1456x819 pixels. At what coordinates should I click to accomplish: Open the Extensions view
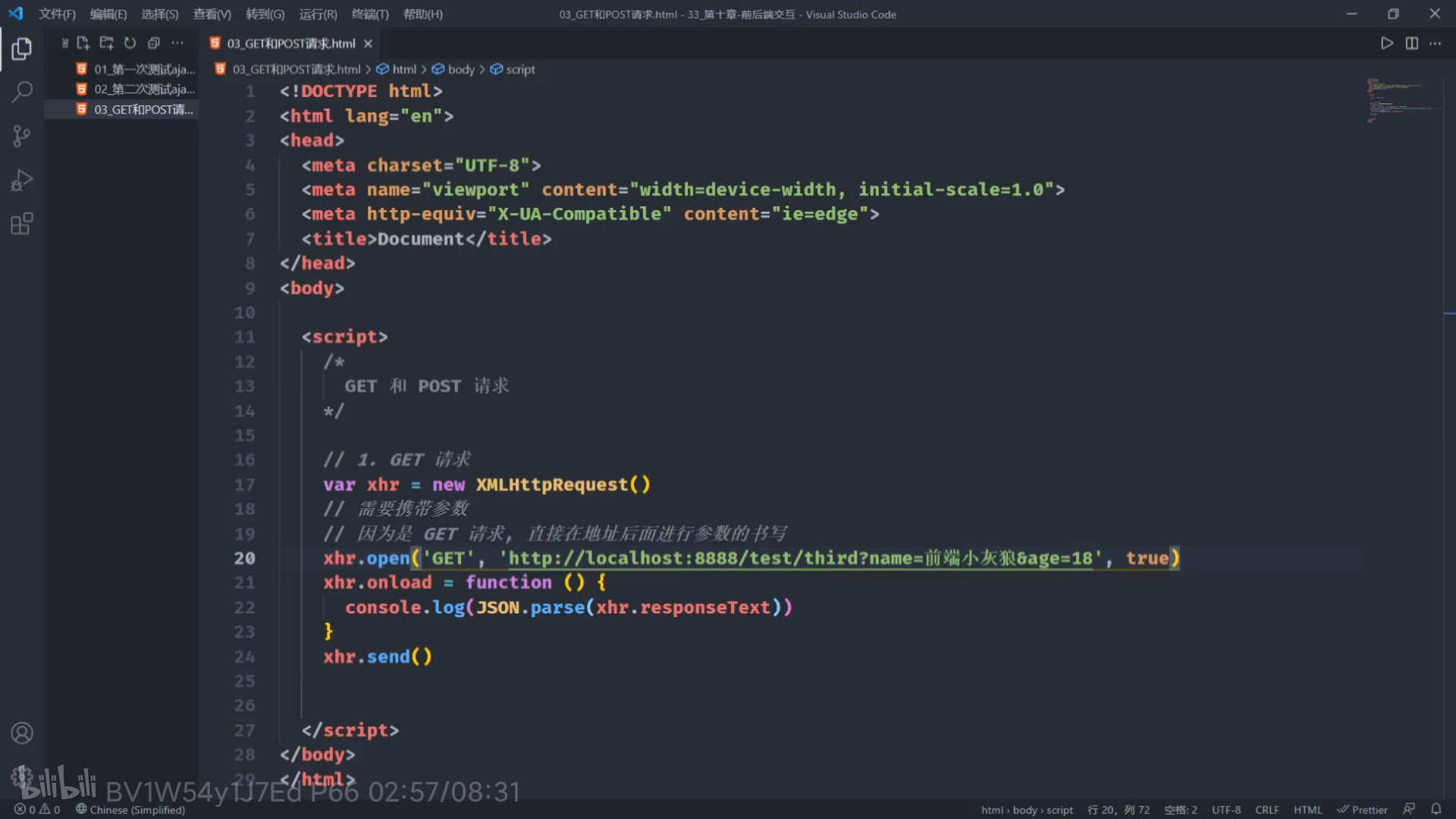point(22,224)
